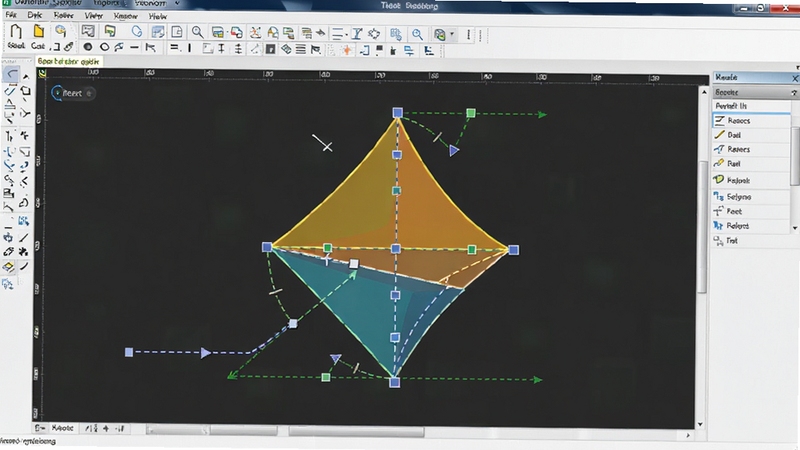The image size is (800, 450).
Task: Click the blue Y text style toolbar icon
Action: tap(357, 34)
